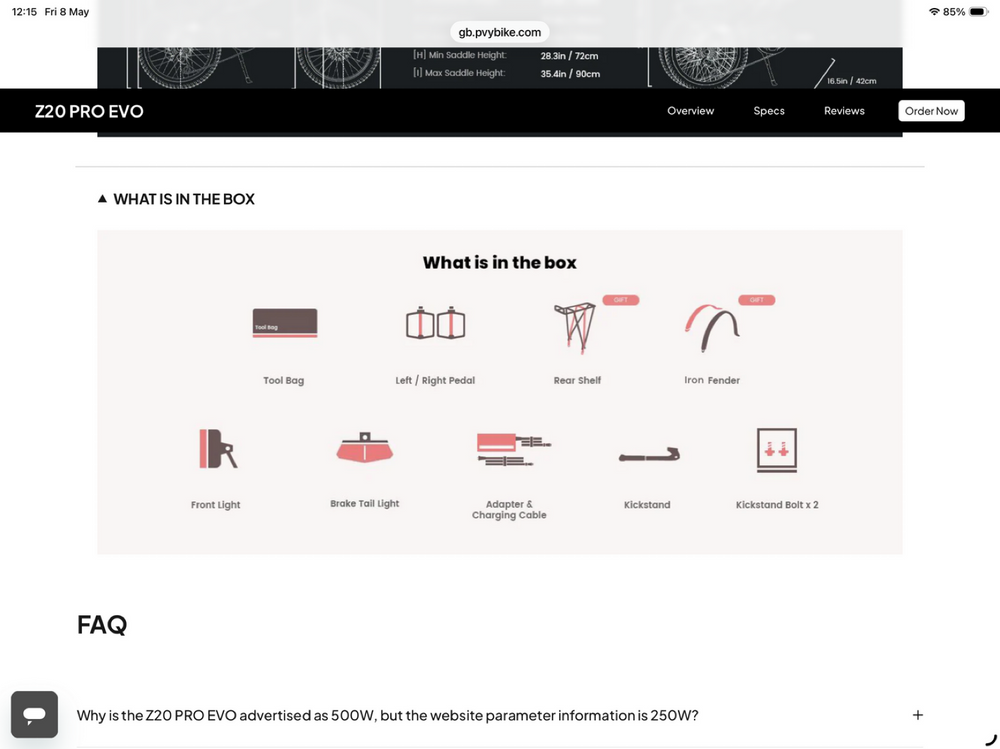The width and height of the screenshot is (1000, 749).
Task: Click the Iron Fender label
Action: (x=712, y=380)
